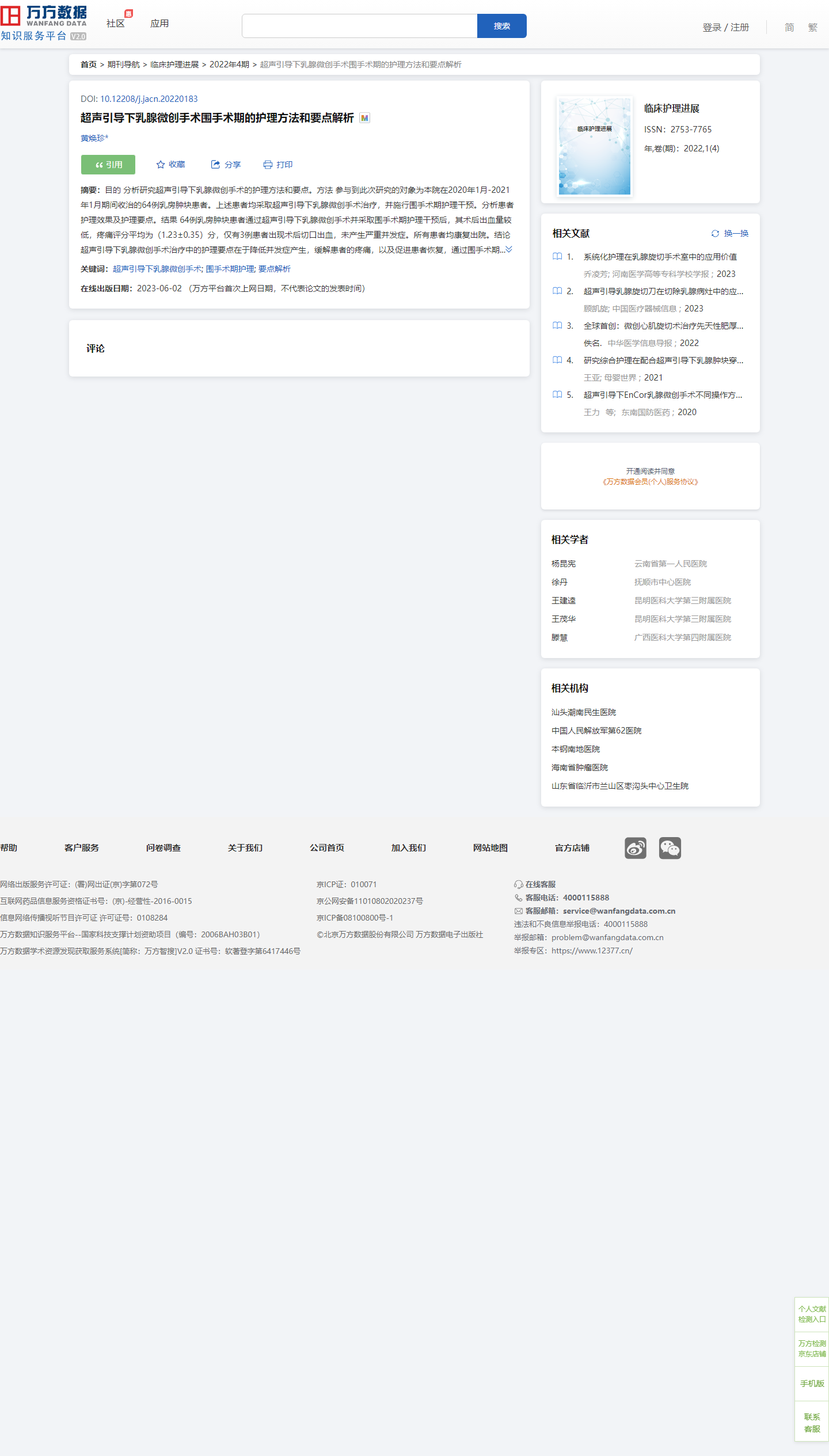Viewport: 829px width, 1456px height.
Task: Click into the top search field
Action: tap(359, 26)
